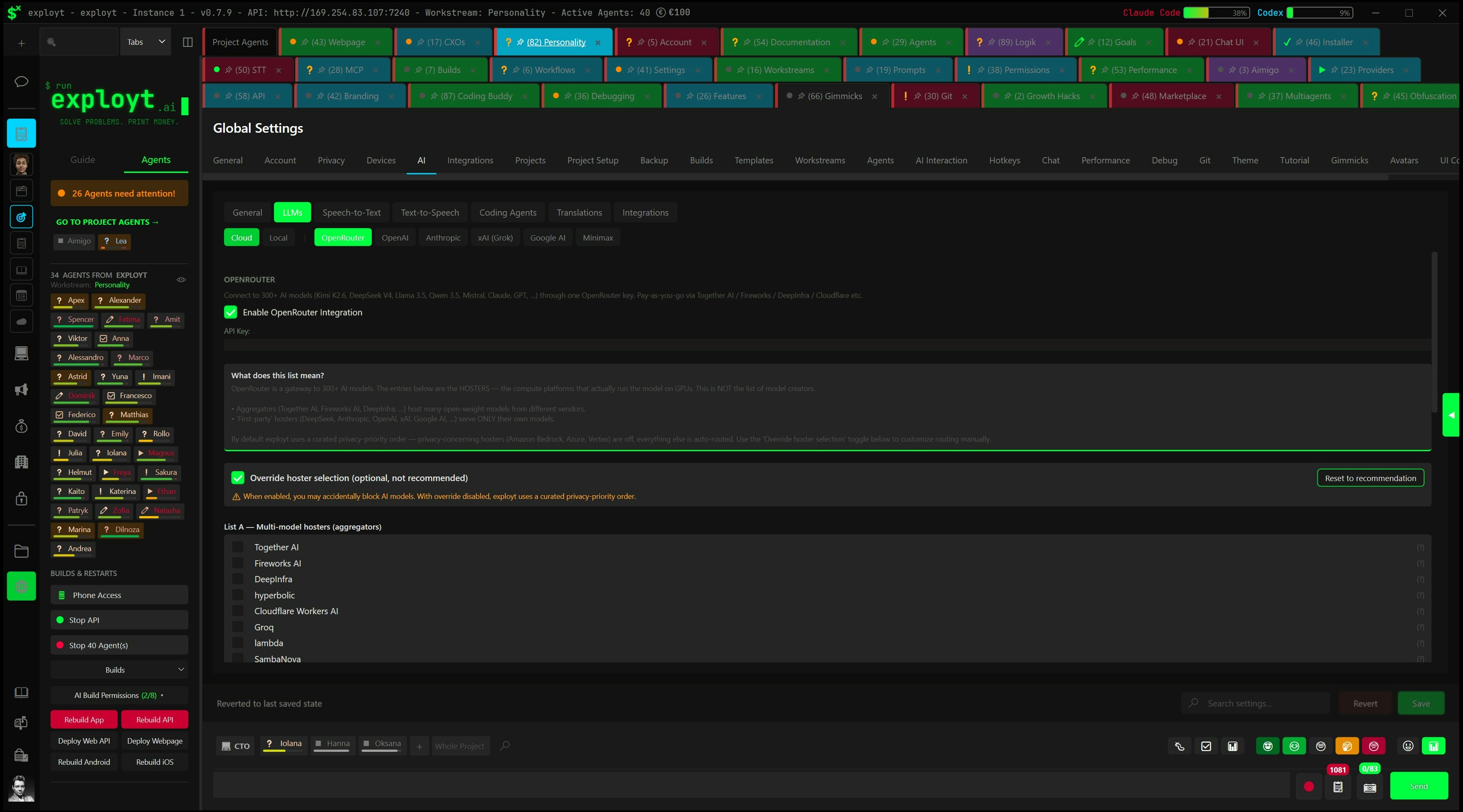Click the orange thinking emoji reaction
This screenshot has height=812, width=1463.
pos(1347,746)
